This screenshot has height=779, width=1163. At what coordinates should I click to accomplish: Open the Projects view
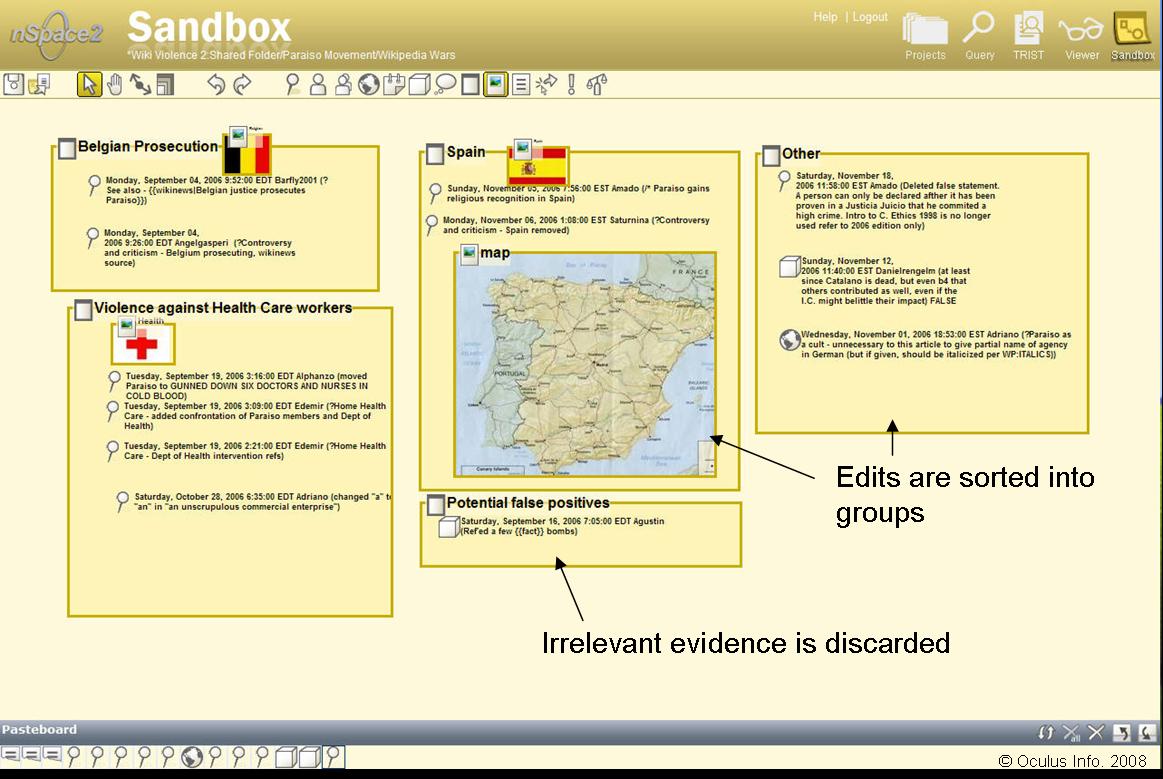point(925,36)
